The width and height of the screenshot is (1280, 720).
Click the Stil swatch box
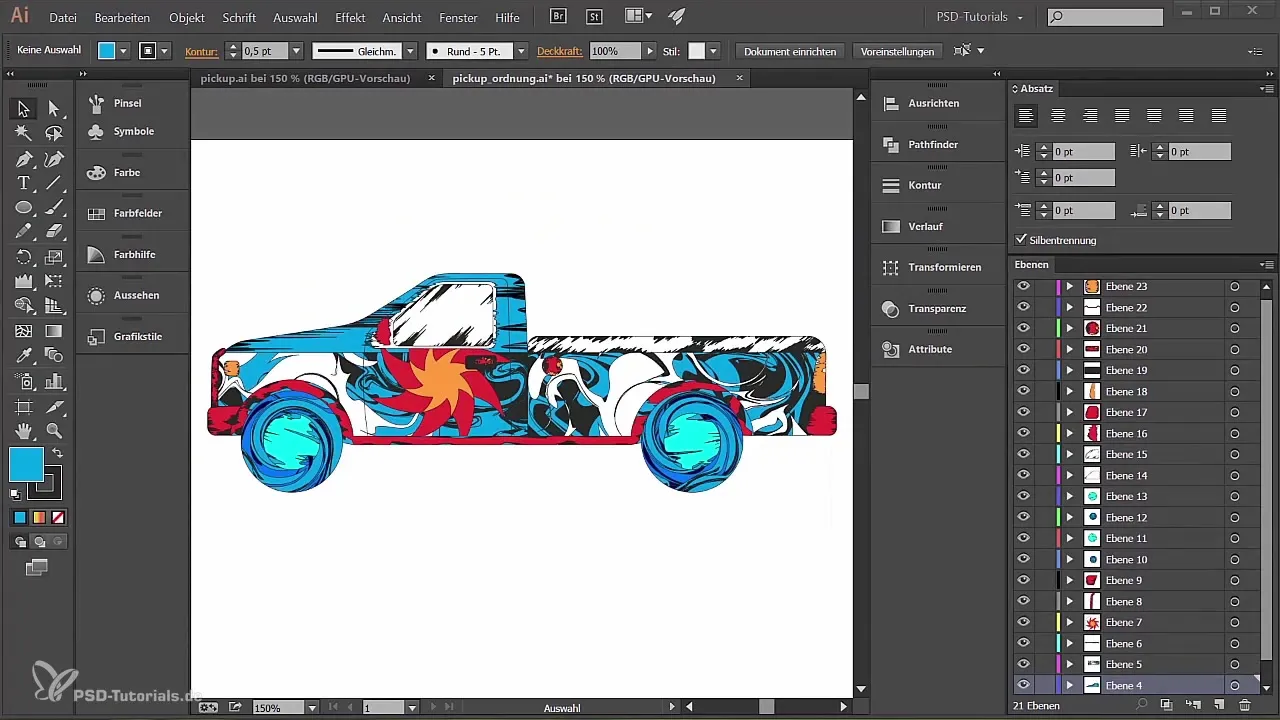tap(697, 51)
